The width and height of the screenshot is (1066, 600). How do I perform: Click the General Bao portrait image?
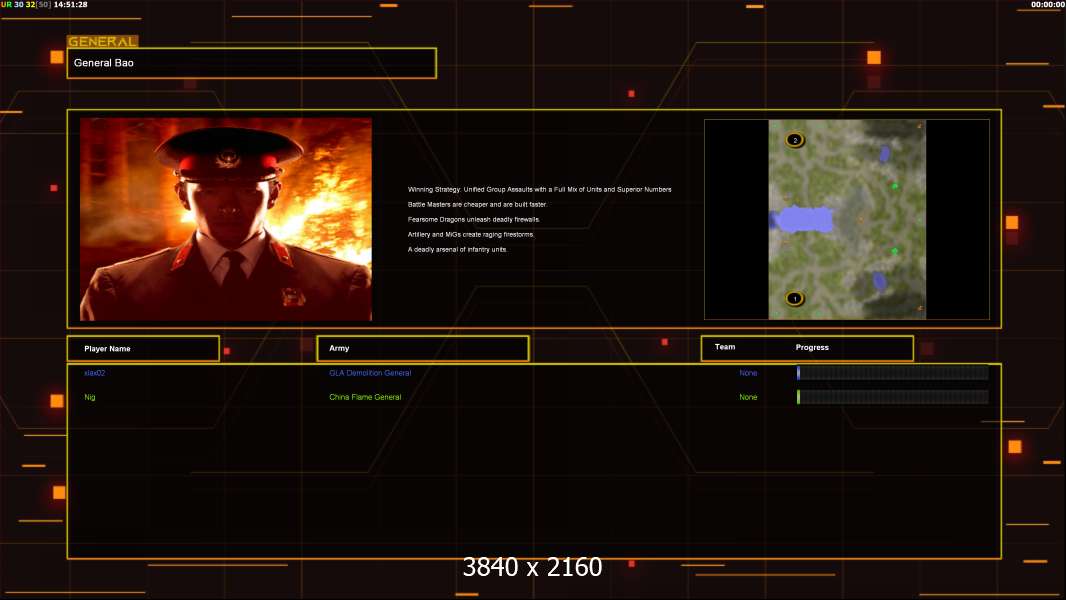click(x=226, y=219)
